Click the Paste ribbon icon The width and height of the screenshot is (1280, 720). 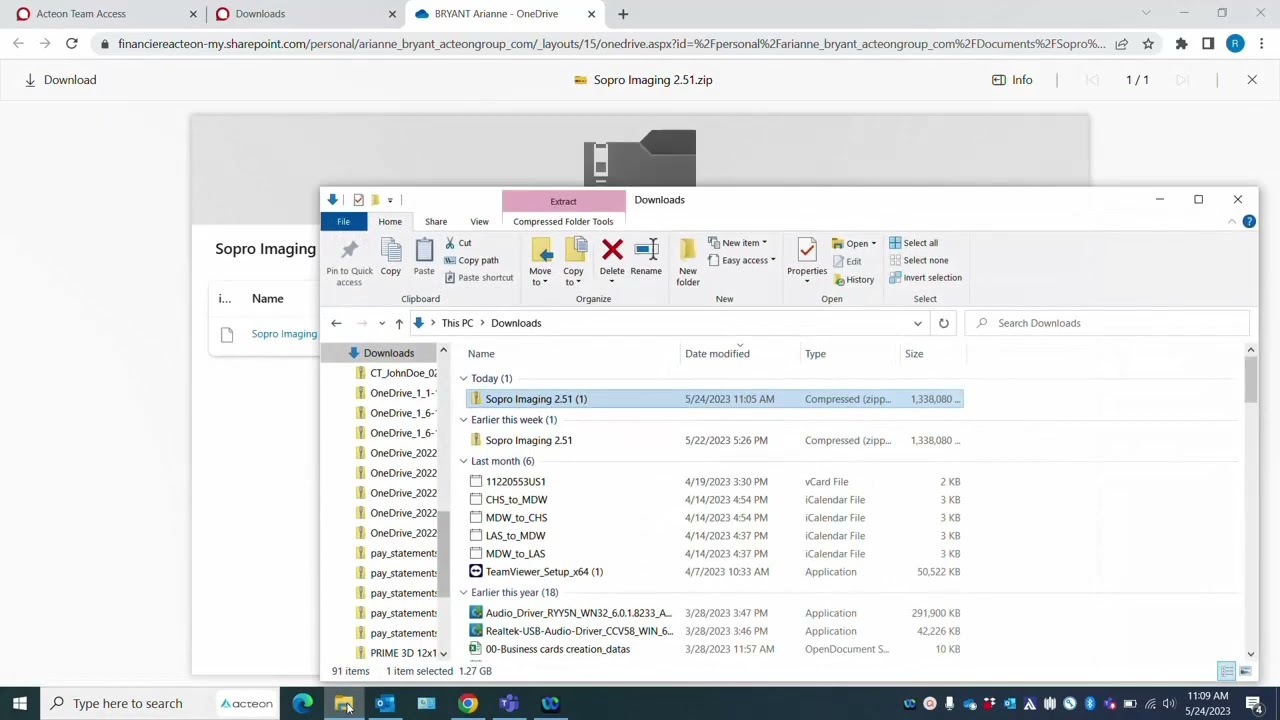coord(424,250)
